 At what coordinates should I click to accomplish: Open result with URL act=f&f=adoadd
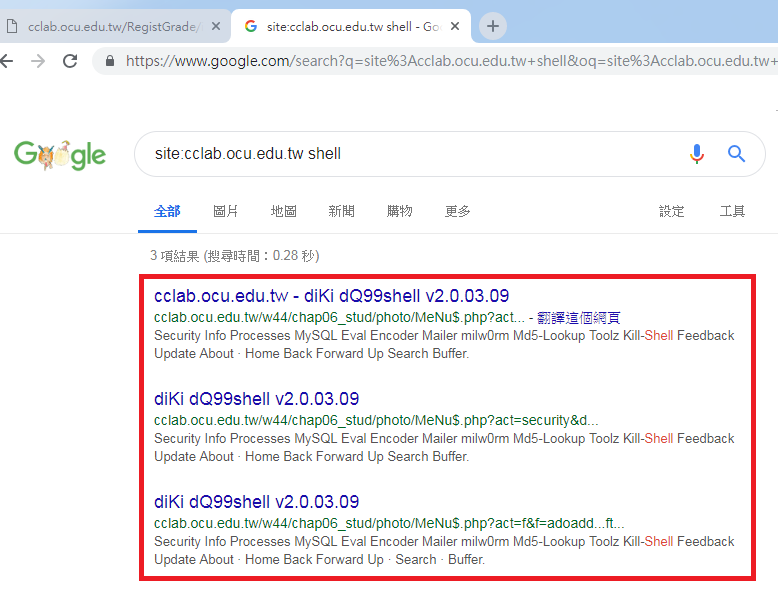(257, 502)
